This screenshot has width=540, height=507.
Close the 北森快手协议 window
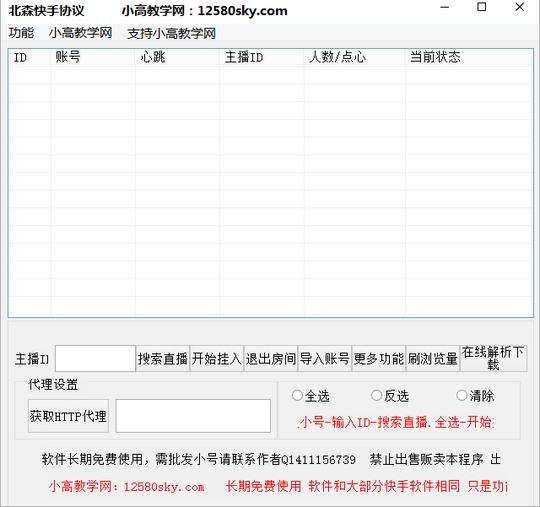pyautogui.click(x=519, y=7)
